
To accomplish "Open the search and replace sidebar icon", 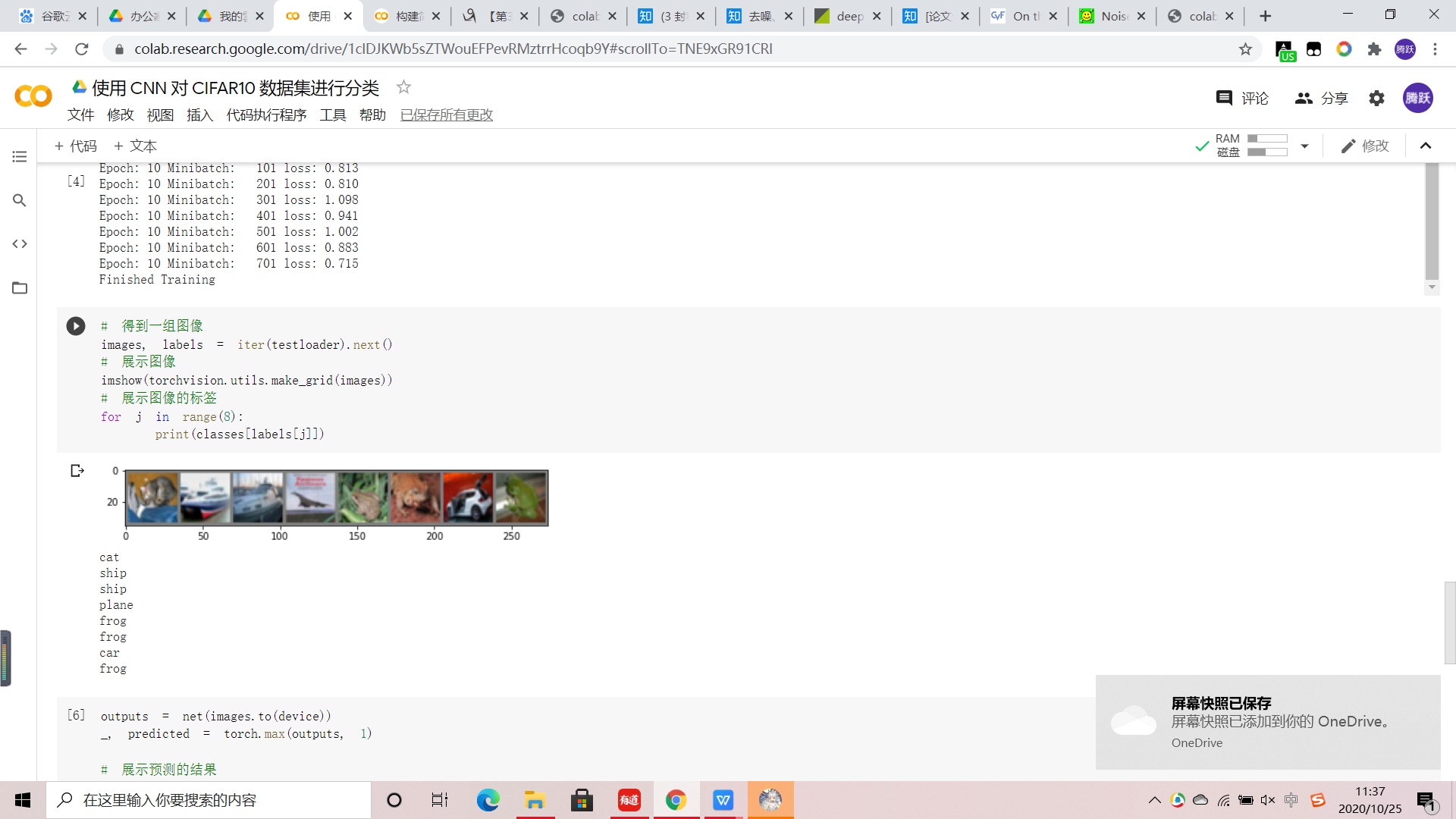I will [x=20, y=200].
